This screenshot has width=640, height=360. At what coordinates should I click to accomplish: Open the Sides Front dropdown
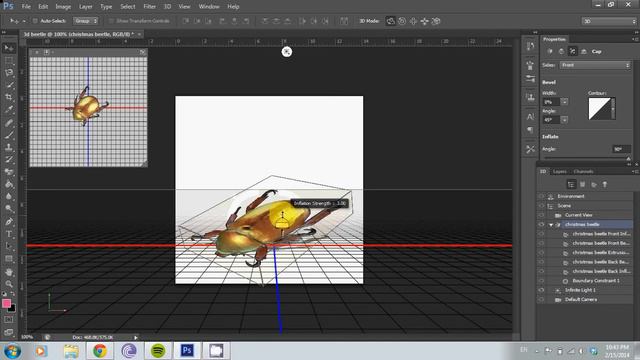tap(595, 65)
